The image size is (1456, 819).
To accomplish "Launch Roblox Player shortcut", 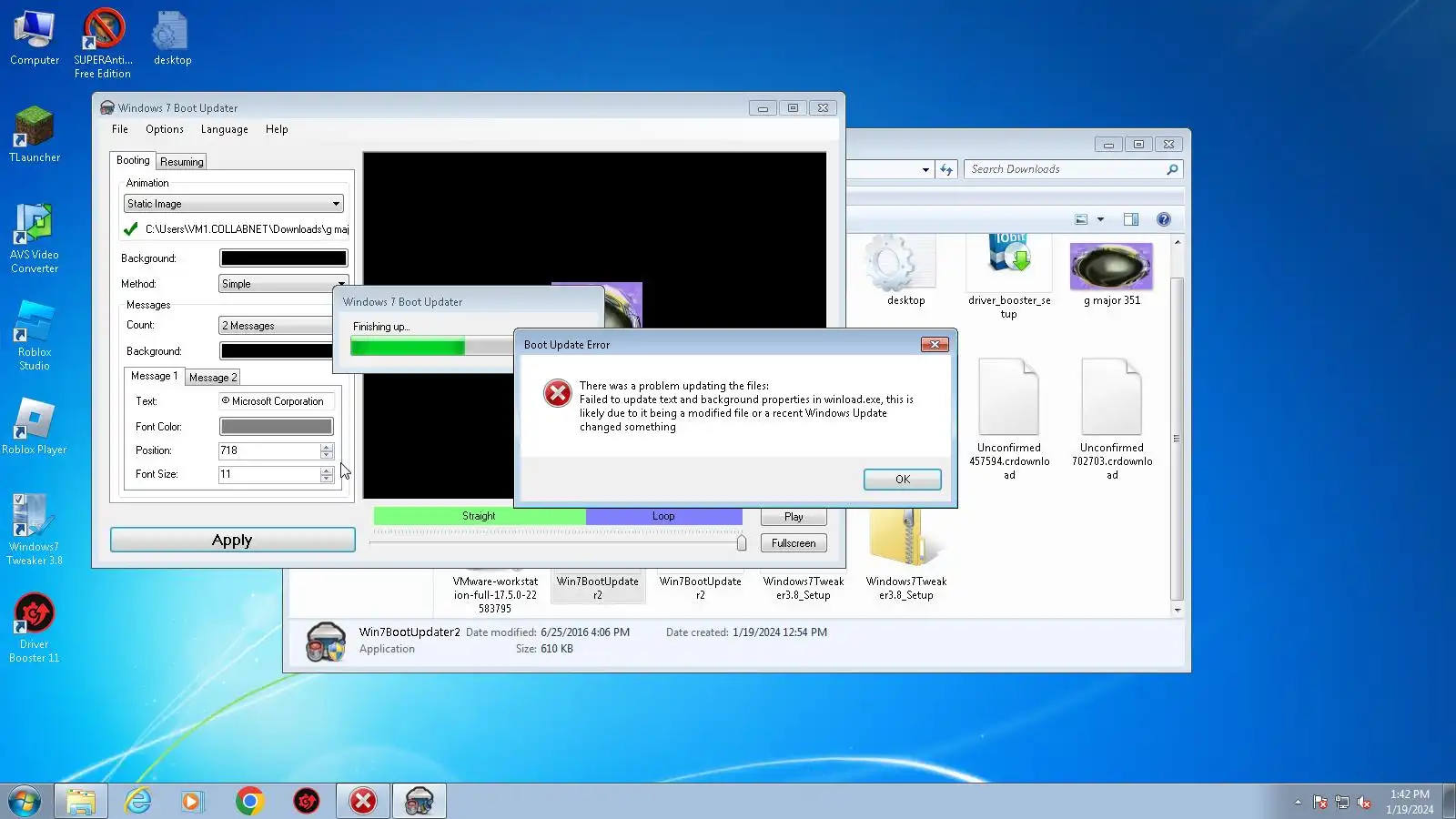I will [x=35, y=427].
